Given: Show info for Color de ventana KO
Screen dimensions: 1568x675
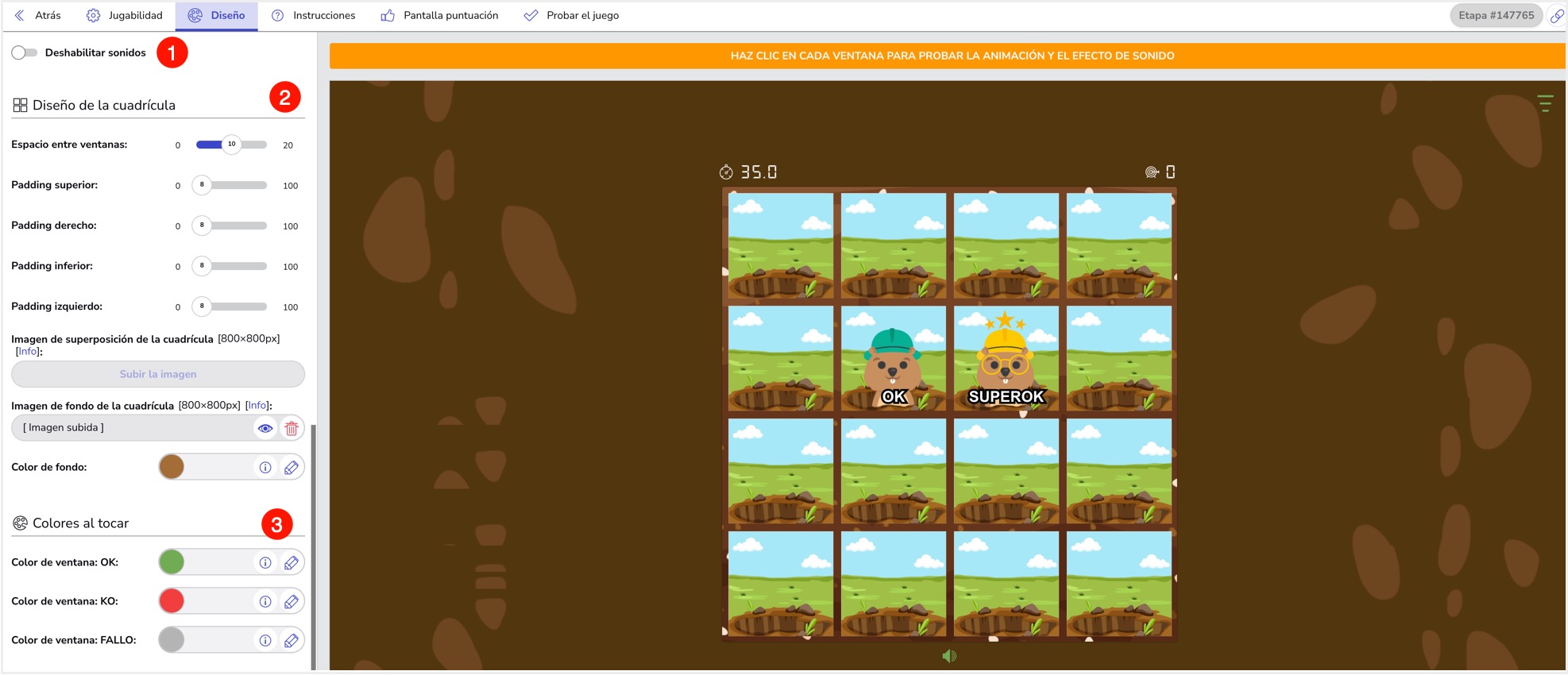Looking at the screenshot, I should pos(265,602).
